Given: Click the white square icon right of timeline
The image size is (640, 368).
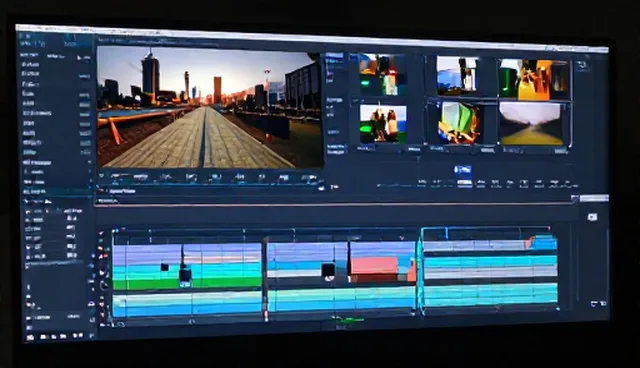Looking at the screenshot, I should pyautogui.click(x=592, y=217).
